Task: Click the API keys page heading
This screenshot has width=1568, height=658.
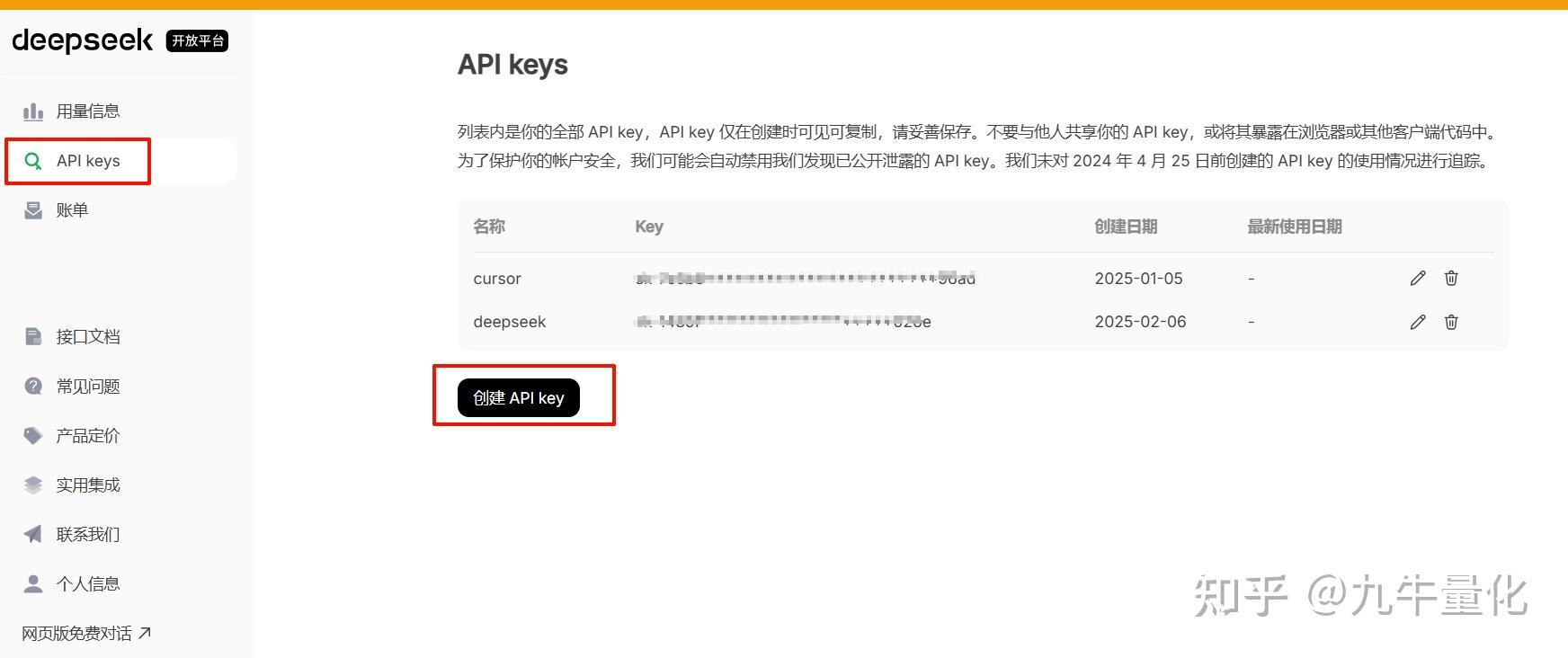Action: pyautogui.click(x=512, y=65)
